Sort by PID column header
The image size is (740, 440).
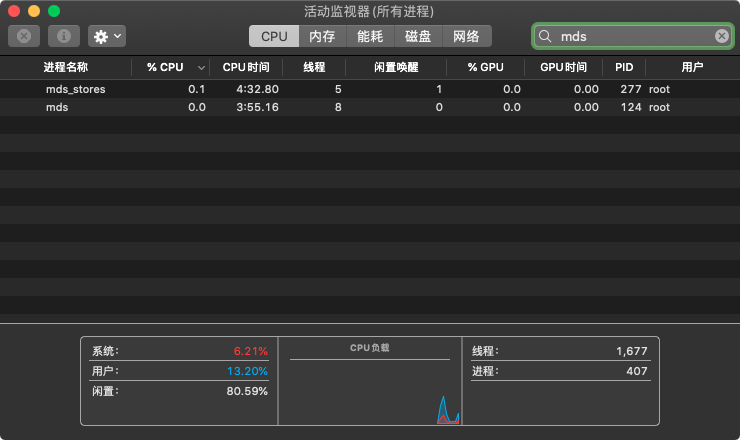[624, 68]
